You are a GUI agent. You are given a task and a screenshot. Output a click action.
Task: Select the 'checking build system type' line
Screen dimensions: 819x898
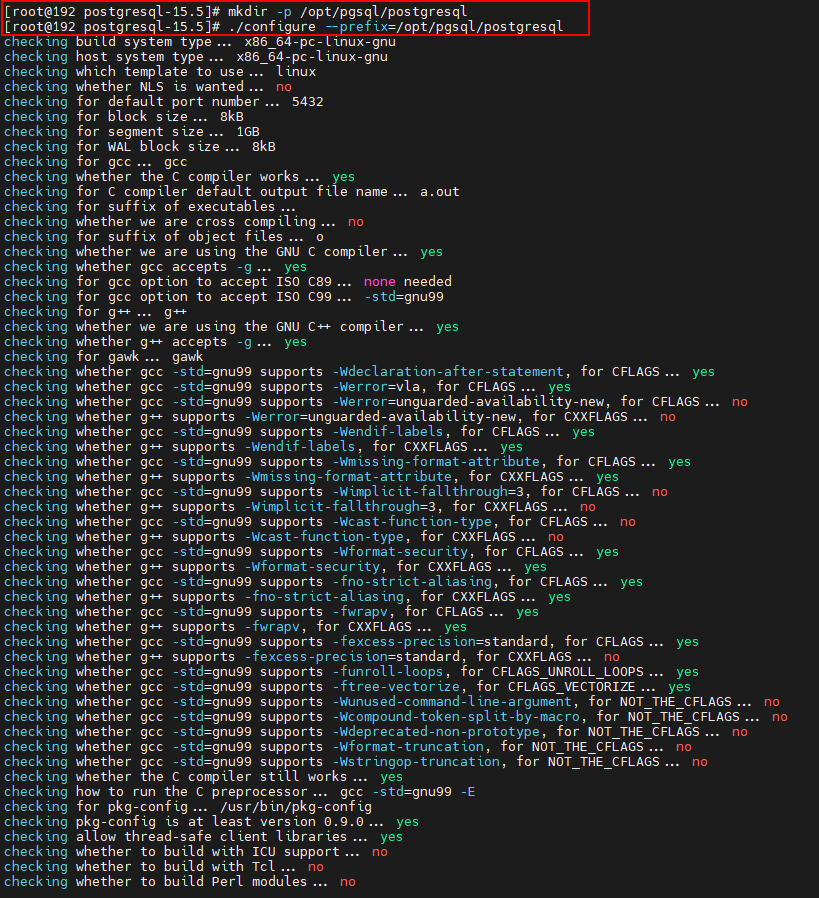[x=200, y=42]
